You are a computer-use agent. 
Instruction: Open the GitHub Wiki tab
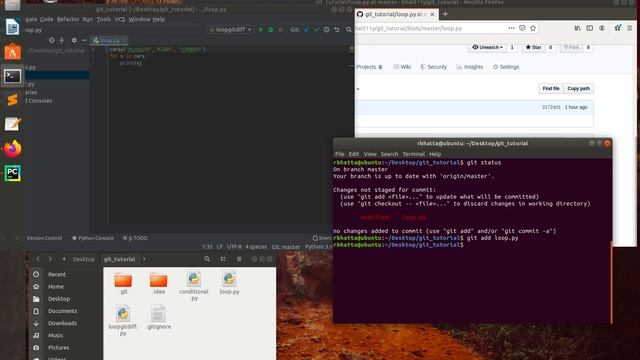402,67
